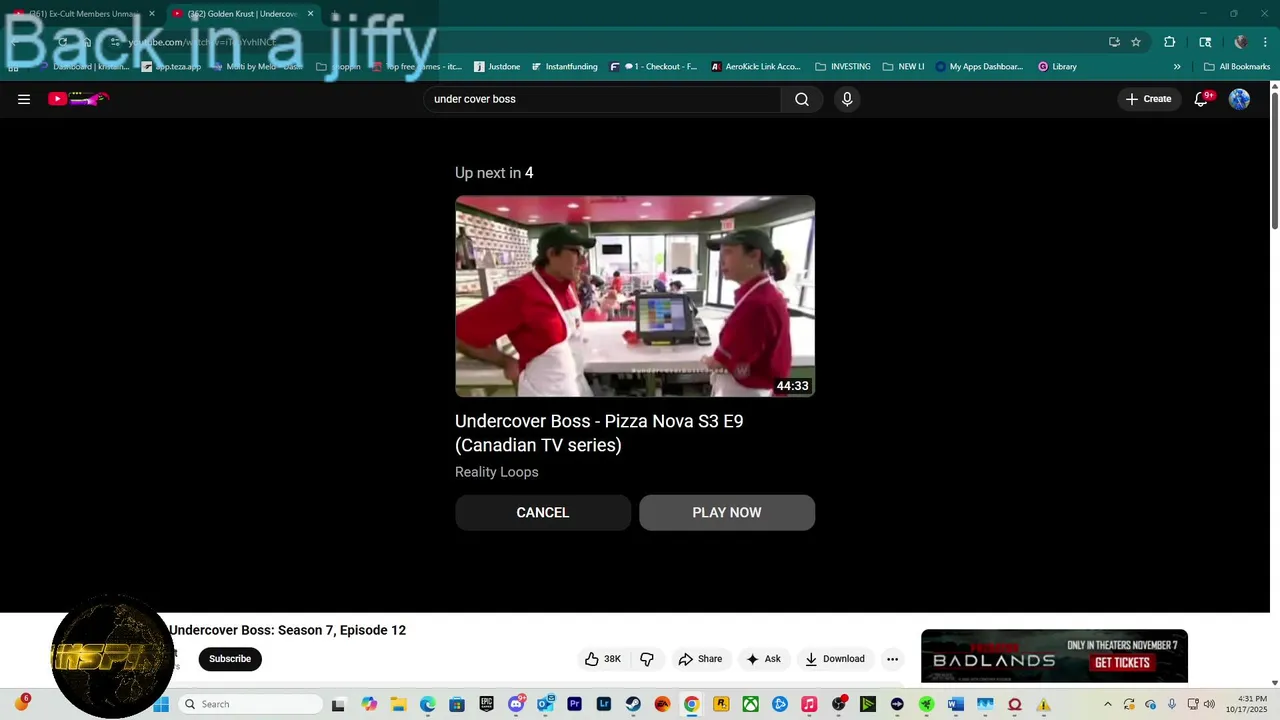Open Copilot from the taskbar
The height and width of the screenshot is (720, 1280).
[369, 704]
